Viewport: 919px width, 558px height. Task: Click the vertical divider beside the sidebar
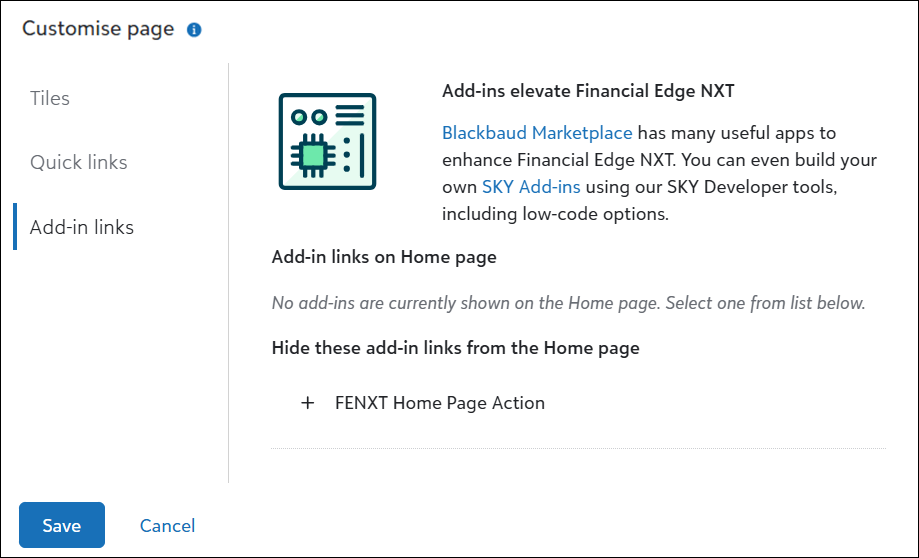tap(229, 272)
